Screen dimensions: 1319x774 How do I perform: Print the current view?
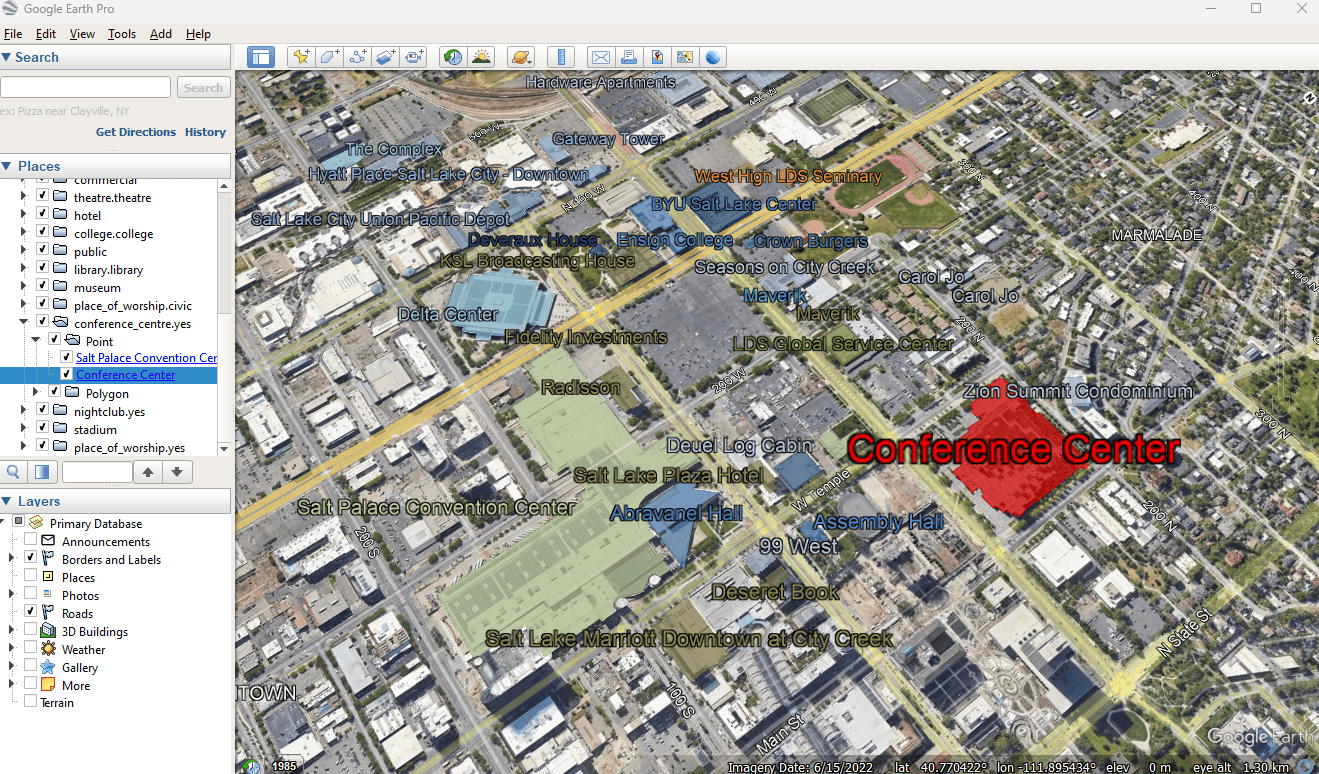click(x=628, y=57)
